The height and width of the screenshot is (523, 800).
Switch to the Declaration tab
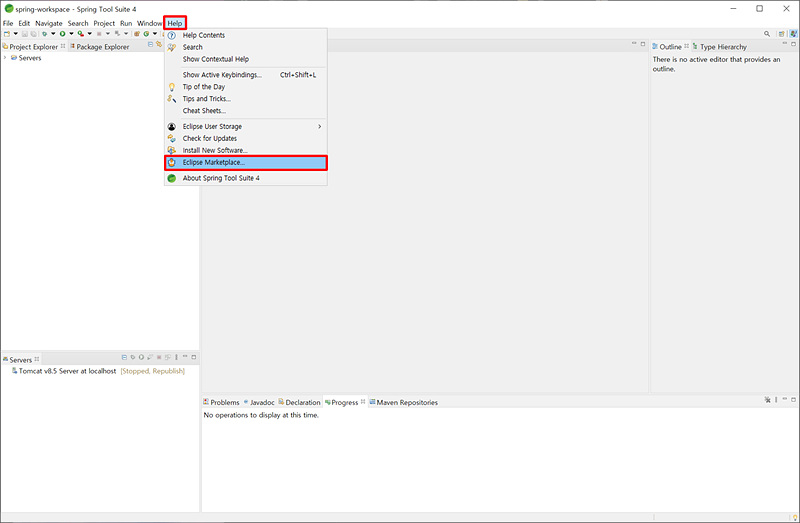point(299,402)
